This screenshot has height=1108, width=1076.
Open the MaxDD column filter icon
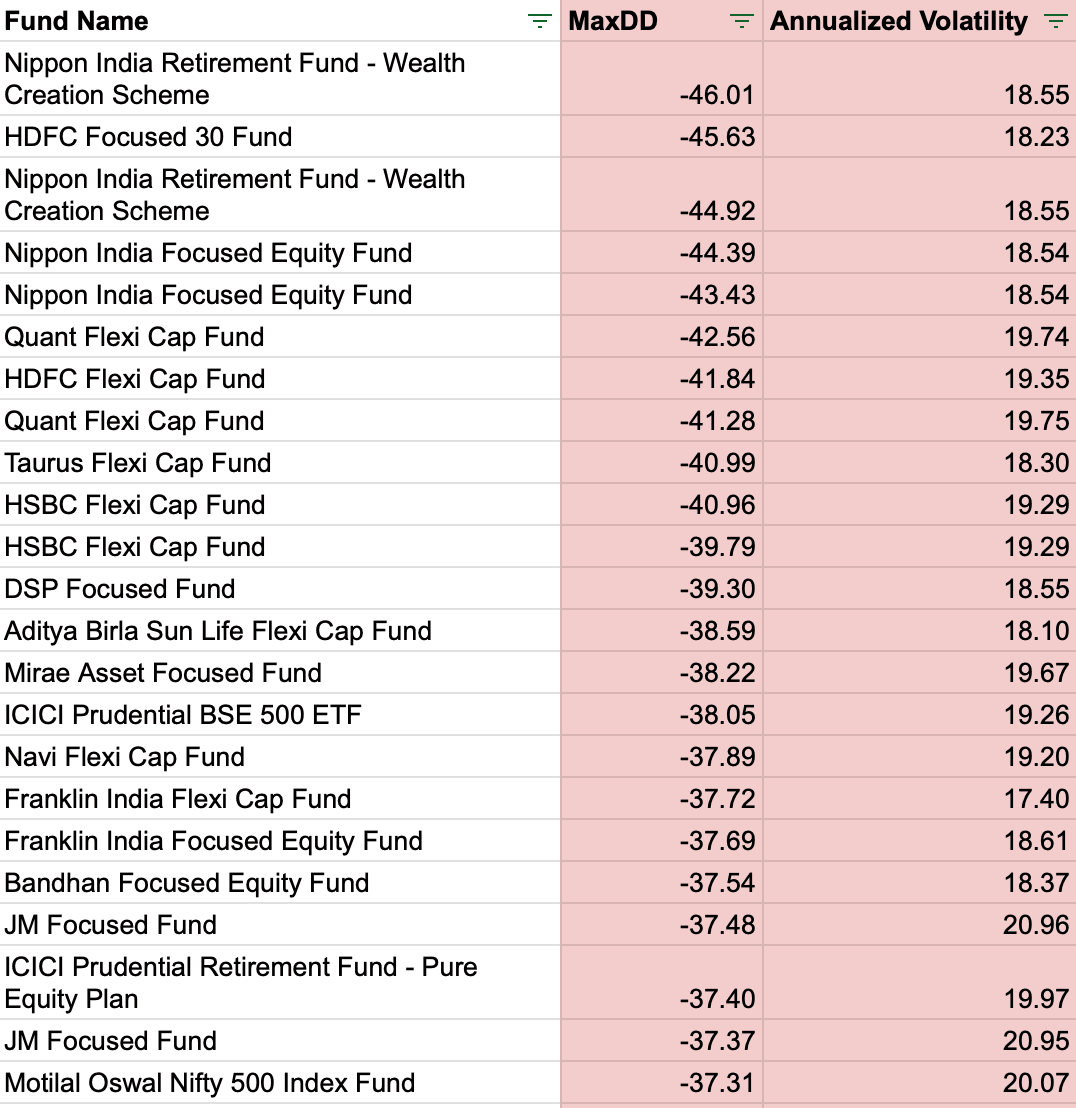pos(741,21)
